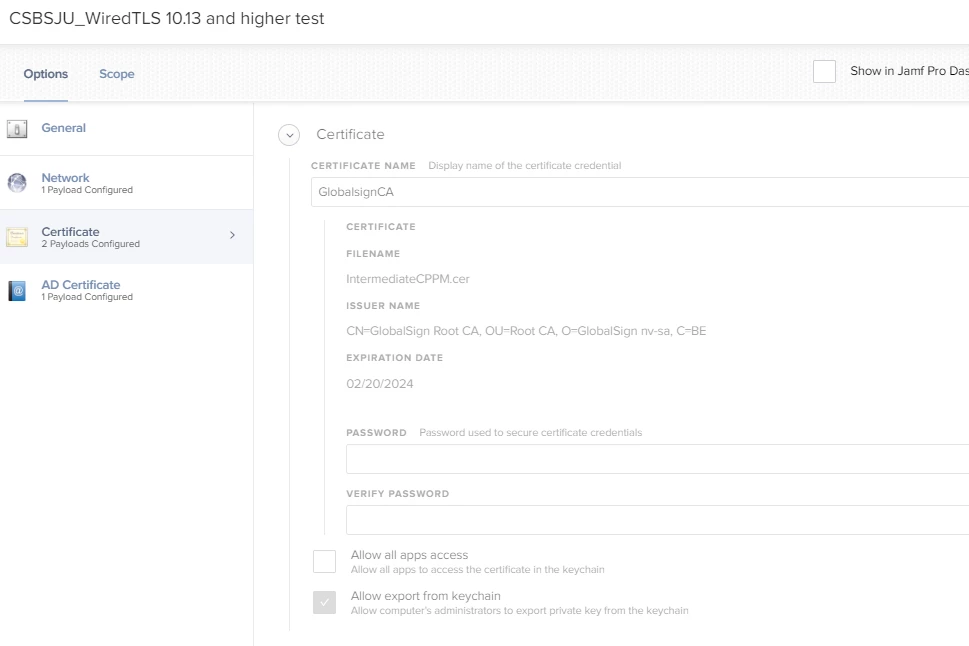
Task: Toggle Allow export from keychain checkbox
Action: pos(324,602)
